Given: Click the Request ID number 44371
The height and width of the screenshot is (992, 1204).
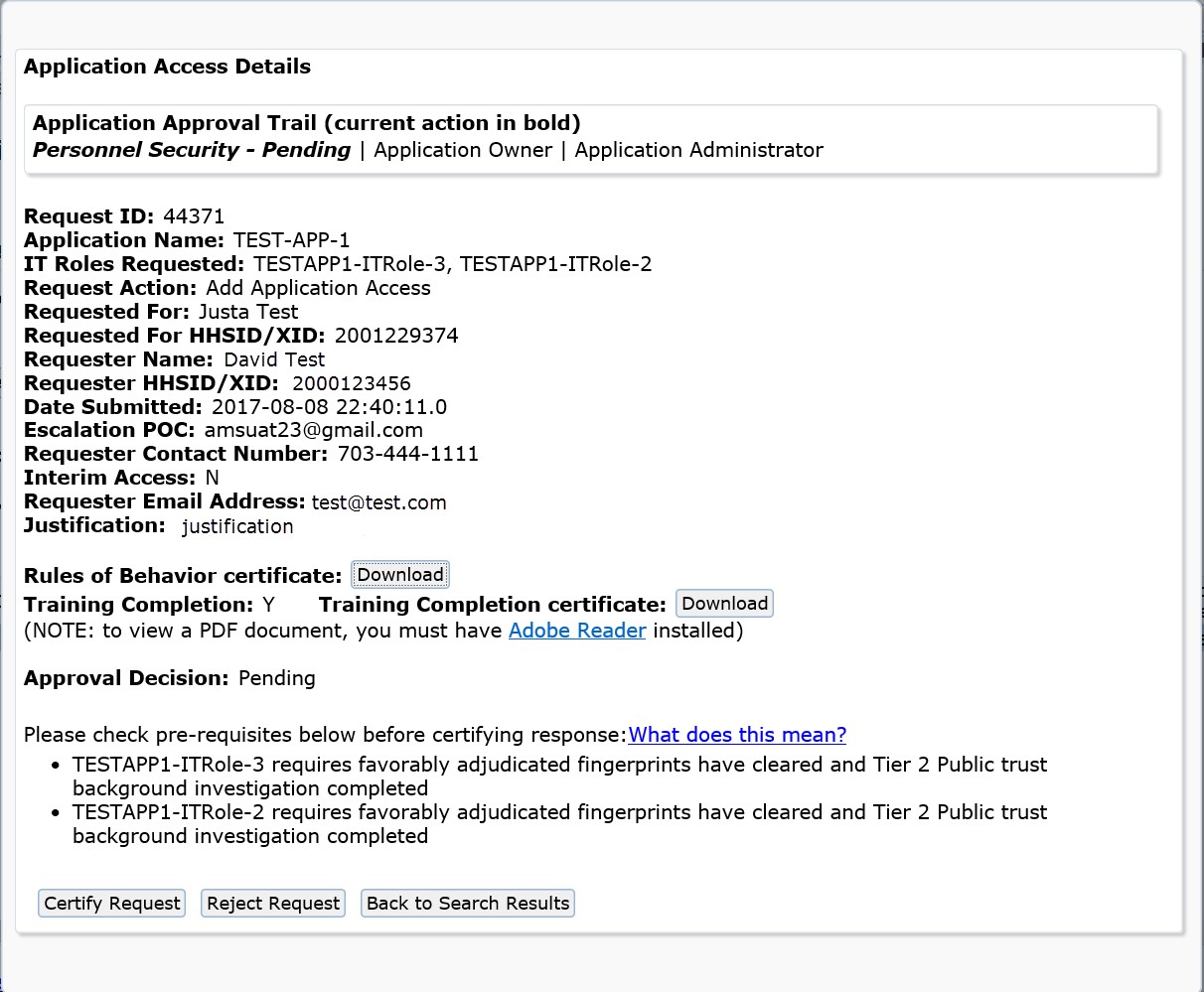Looking at the screenshot, I should point(194,216).
